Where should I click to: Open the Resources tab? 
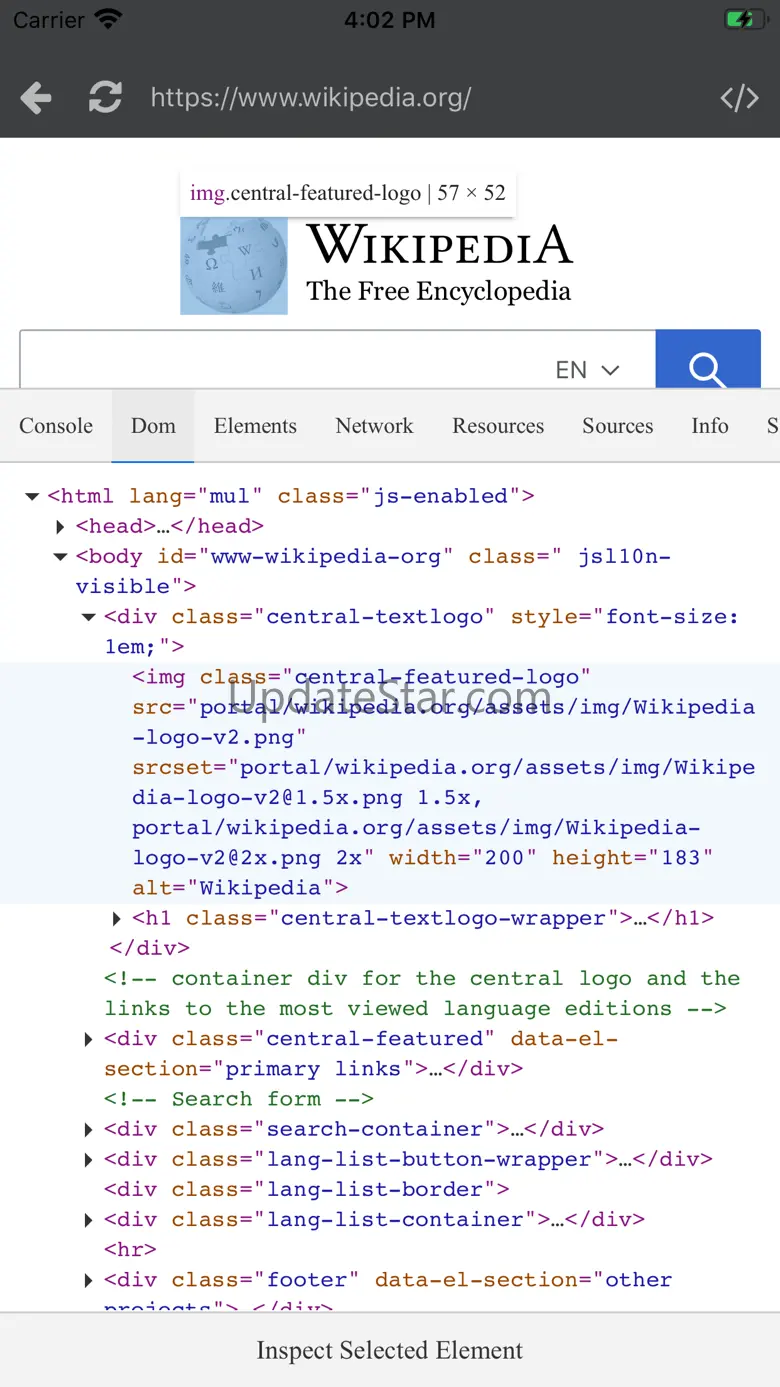coord(498,426)
